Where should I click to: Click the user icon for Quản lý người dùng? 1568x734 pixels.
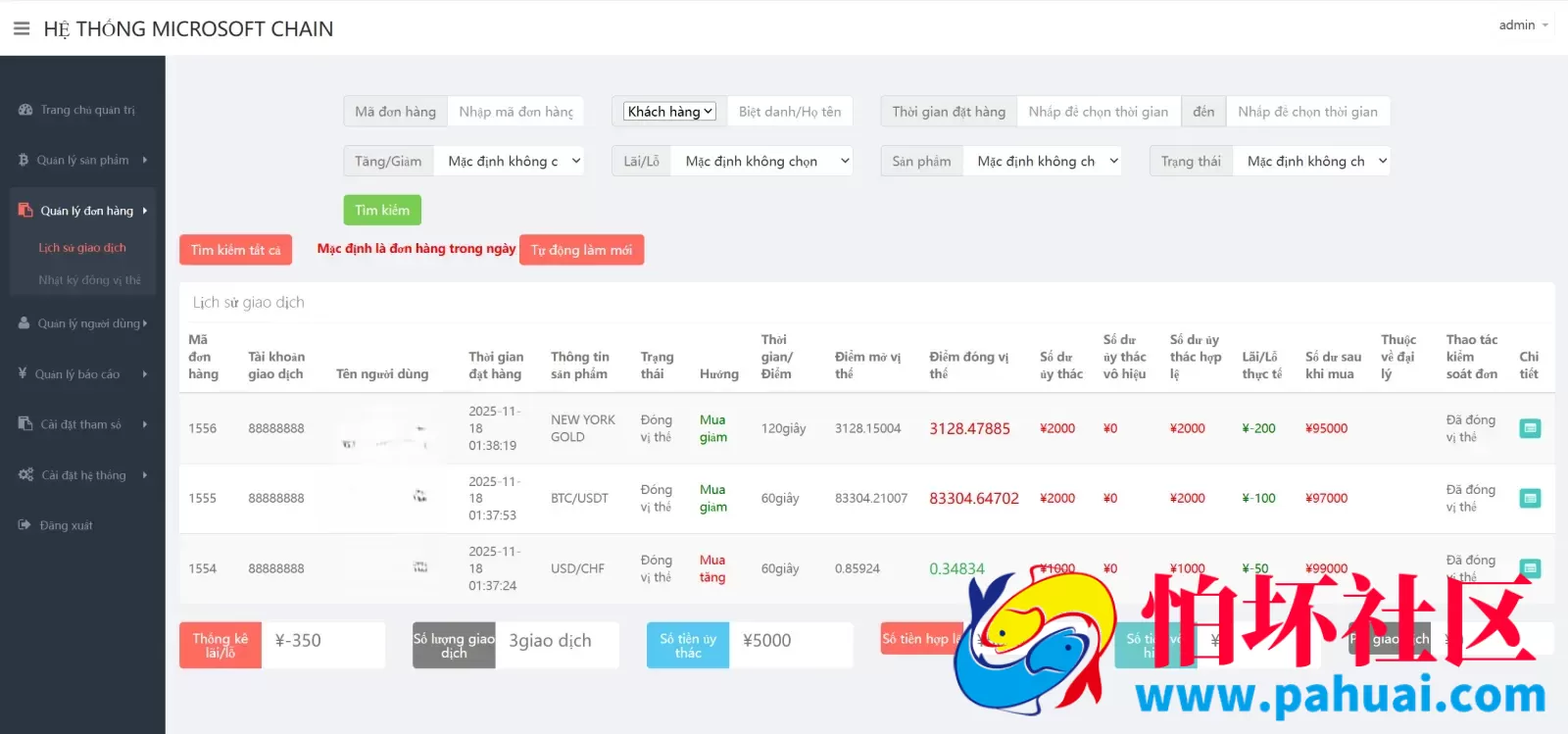[x=24, y=323]
